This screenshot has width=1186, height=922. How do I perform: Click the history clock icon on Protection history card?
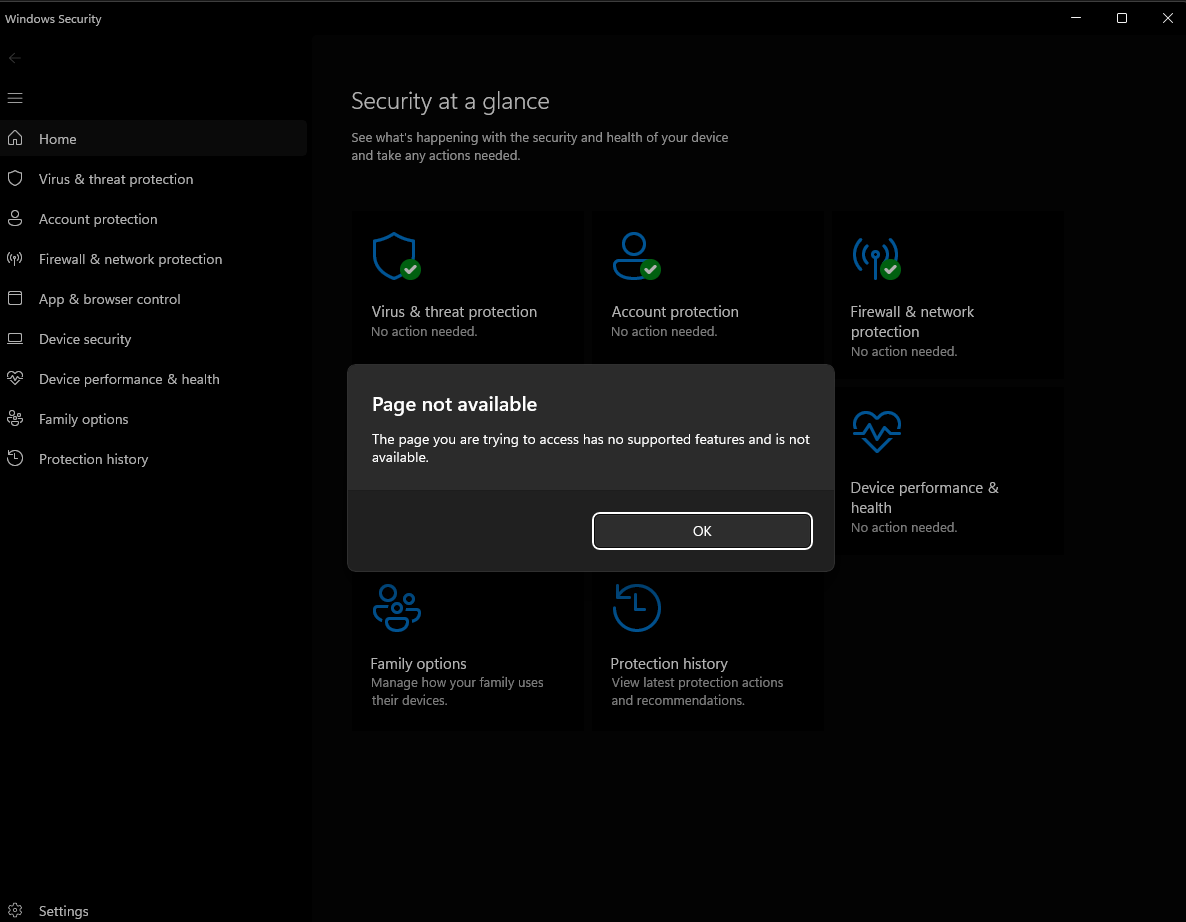pyautogui.click(x=637, y=608)
